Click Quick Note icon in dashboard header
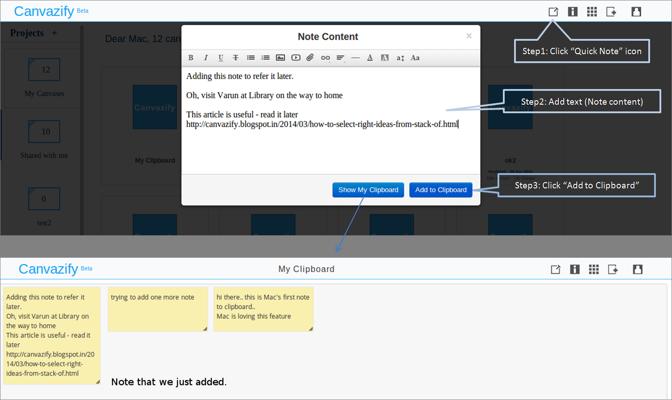 [553, 12]
